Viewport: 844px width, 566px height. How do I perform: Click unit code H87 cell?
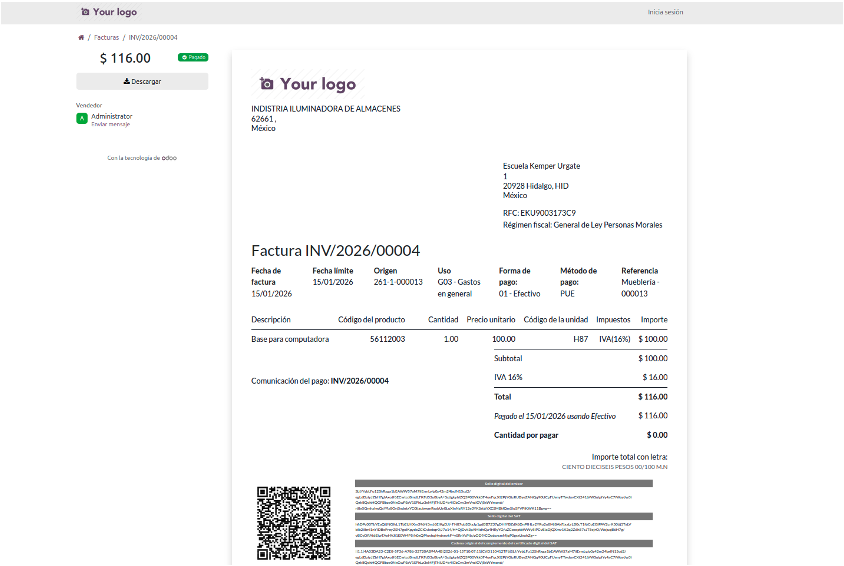[x=580, y=339]
